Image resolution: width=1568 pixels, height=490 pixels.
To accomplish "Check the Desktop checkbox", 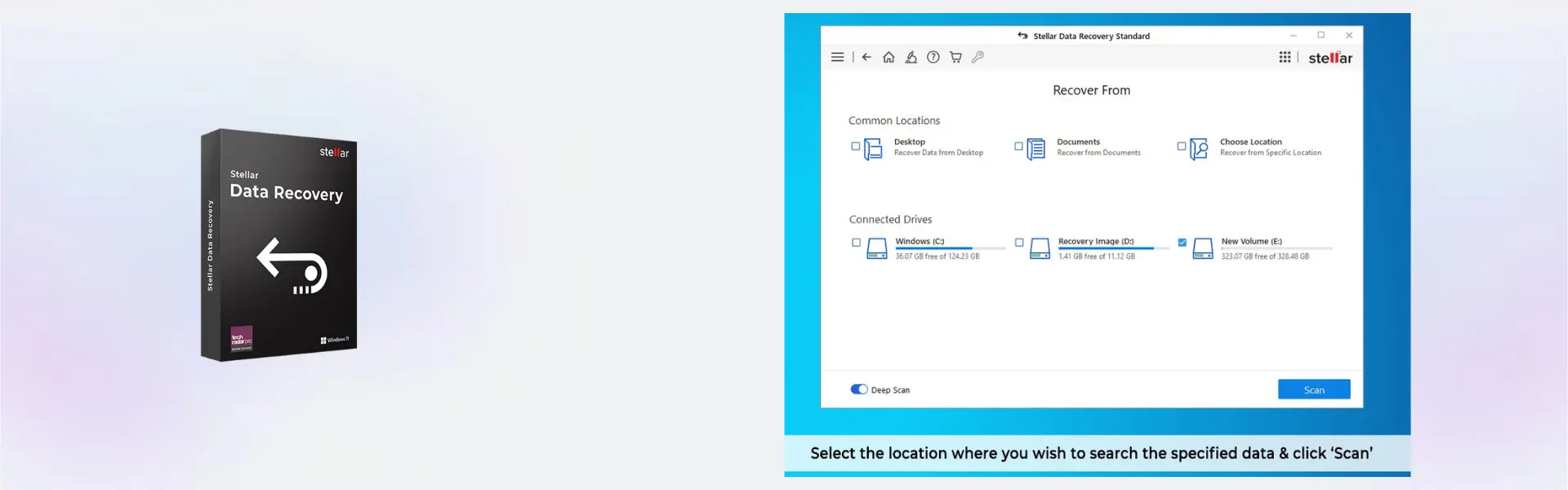I will [856, 146].
